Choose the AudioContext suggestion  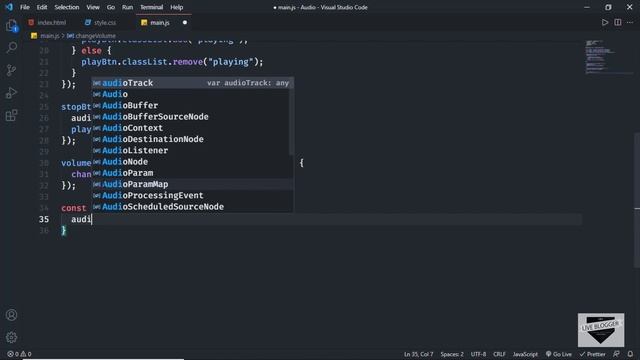coord(192,128)
